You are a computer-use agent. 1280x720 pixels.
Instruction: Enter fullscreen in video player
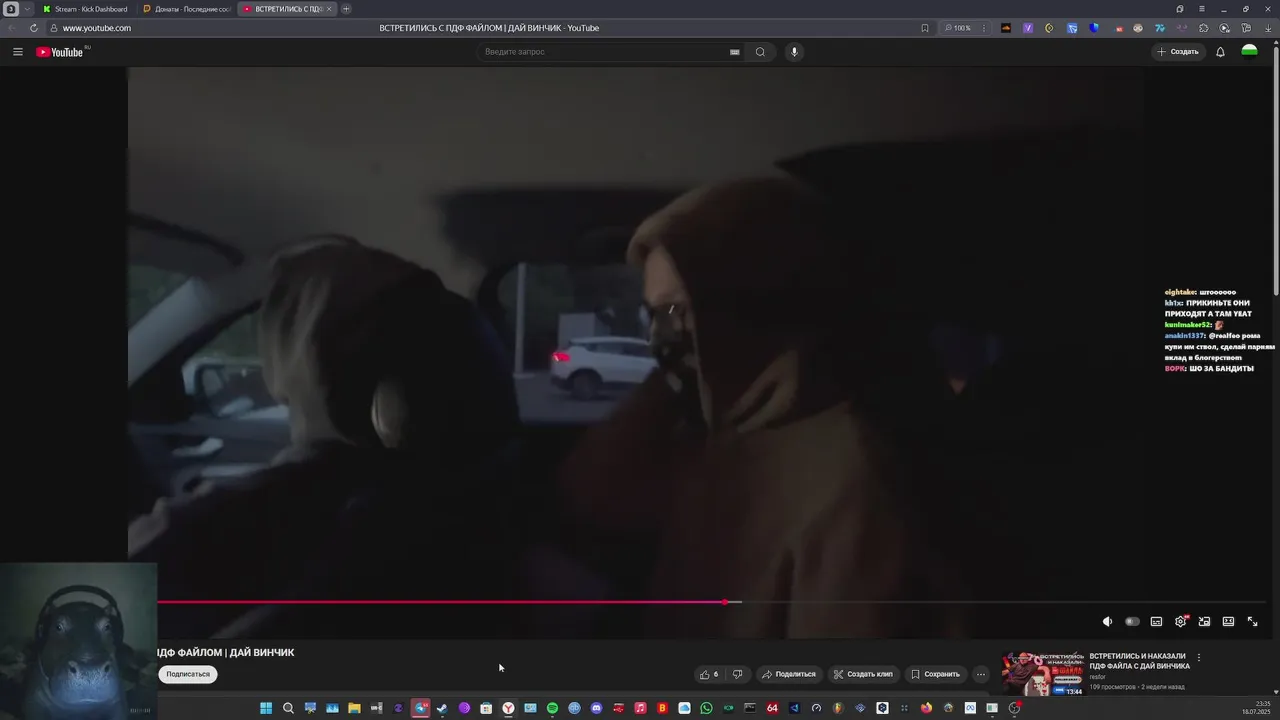tap(1252, 622)
